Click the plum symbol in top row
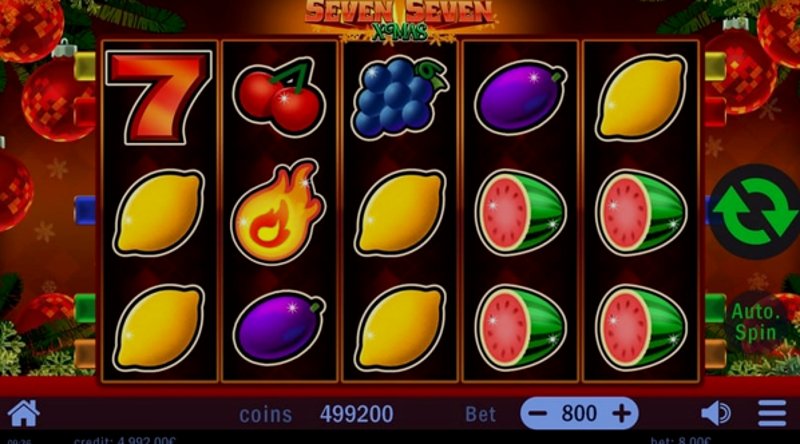800x444 pixels. 520,98
